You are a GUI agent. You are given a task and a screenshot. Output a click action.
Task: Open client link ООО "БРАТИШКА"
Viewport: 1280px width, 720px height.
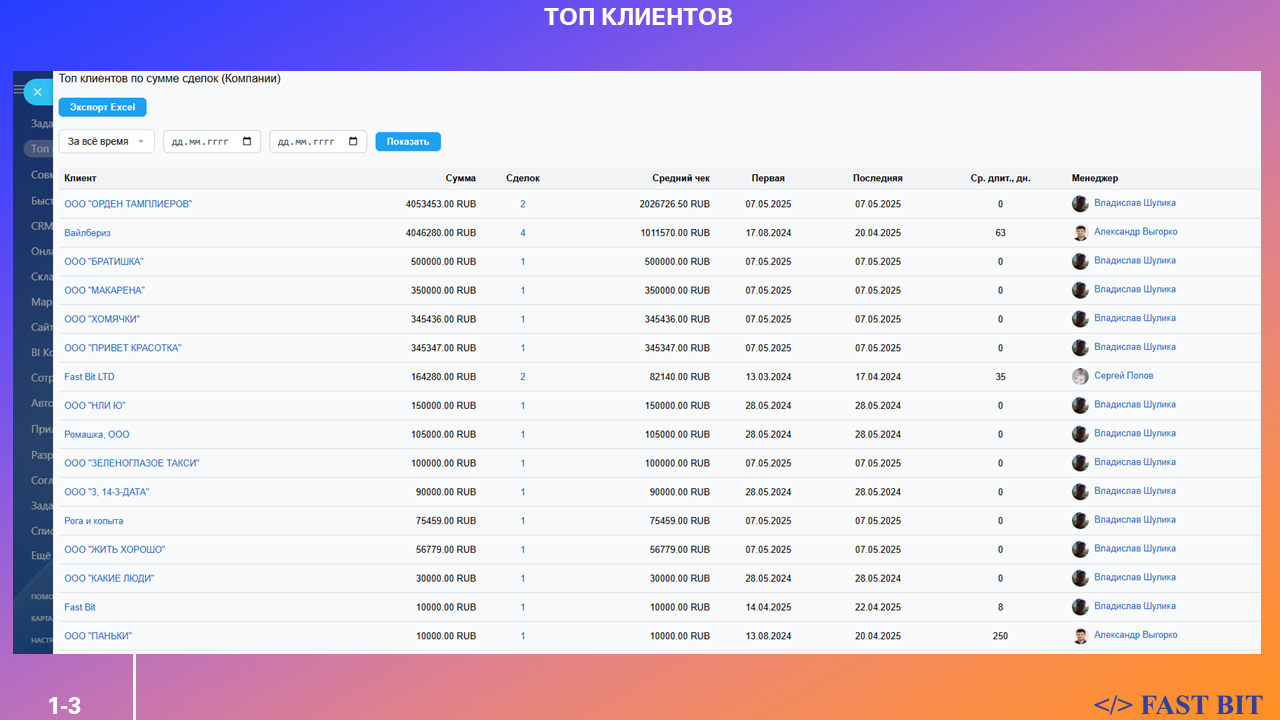click(x=104, y=262)
